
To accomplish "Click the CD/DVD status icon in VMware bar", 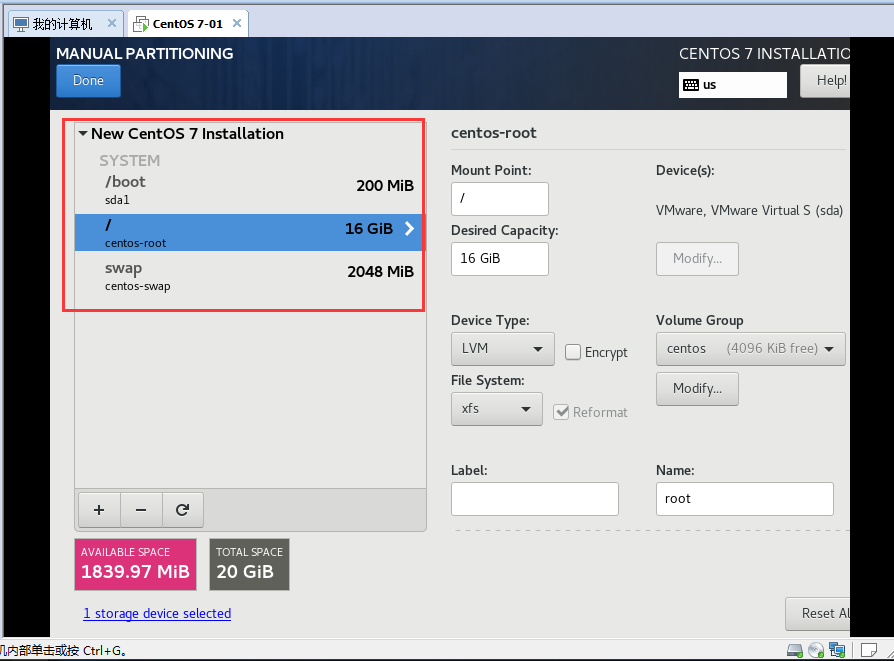I will pos(816,650).
